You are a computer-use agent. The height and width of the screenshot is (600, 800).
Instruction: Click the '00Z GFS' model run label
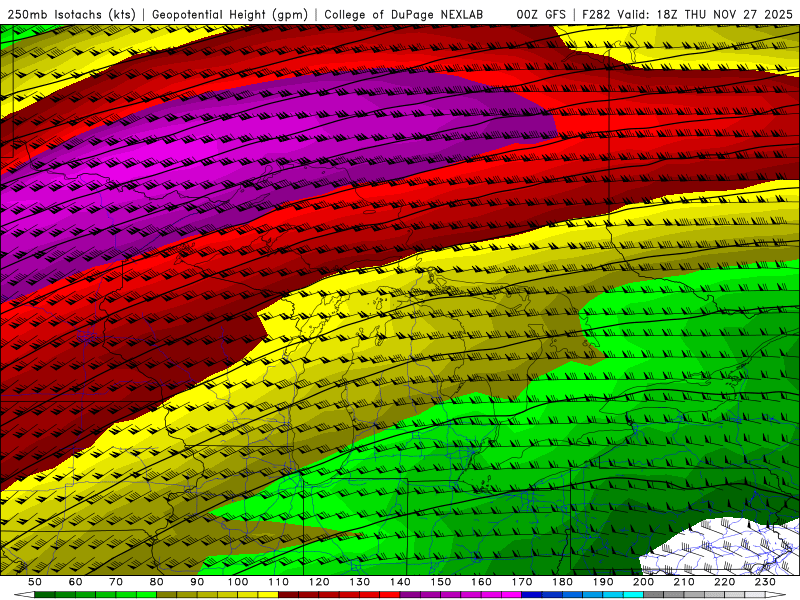point(541,15)
